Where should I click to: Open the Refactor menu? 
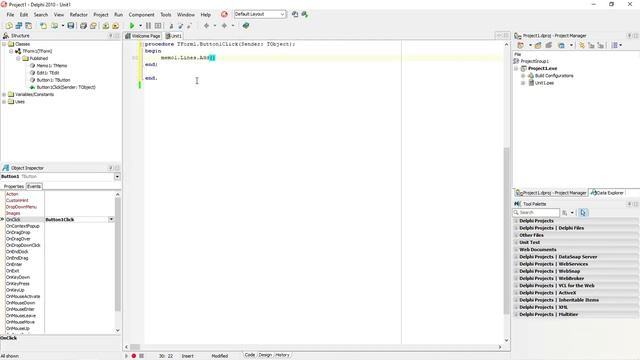point(78,15)
